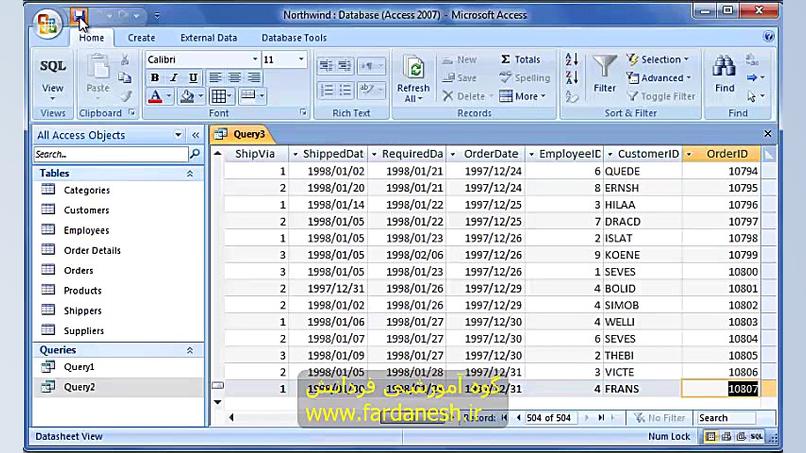Collapse the Tables group
Screen dimensions: 806x453
tap(190, 174)
